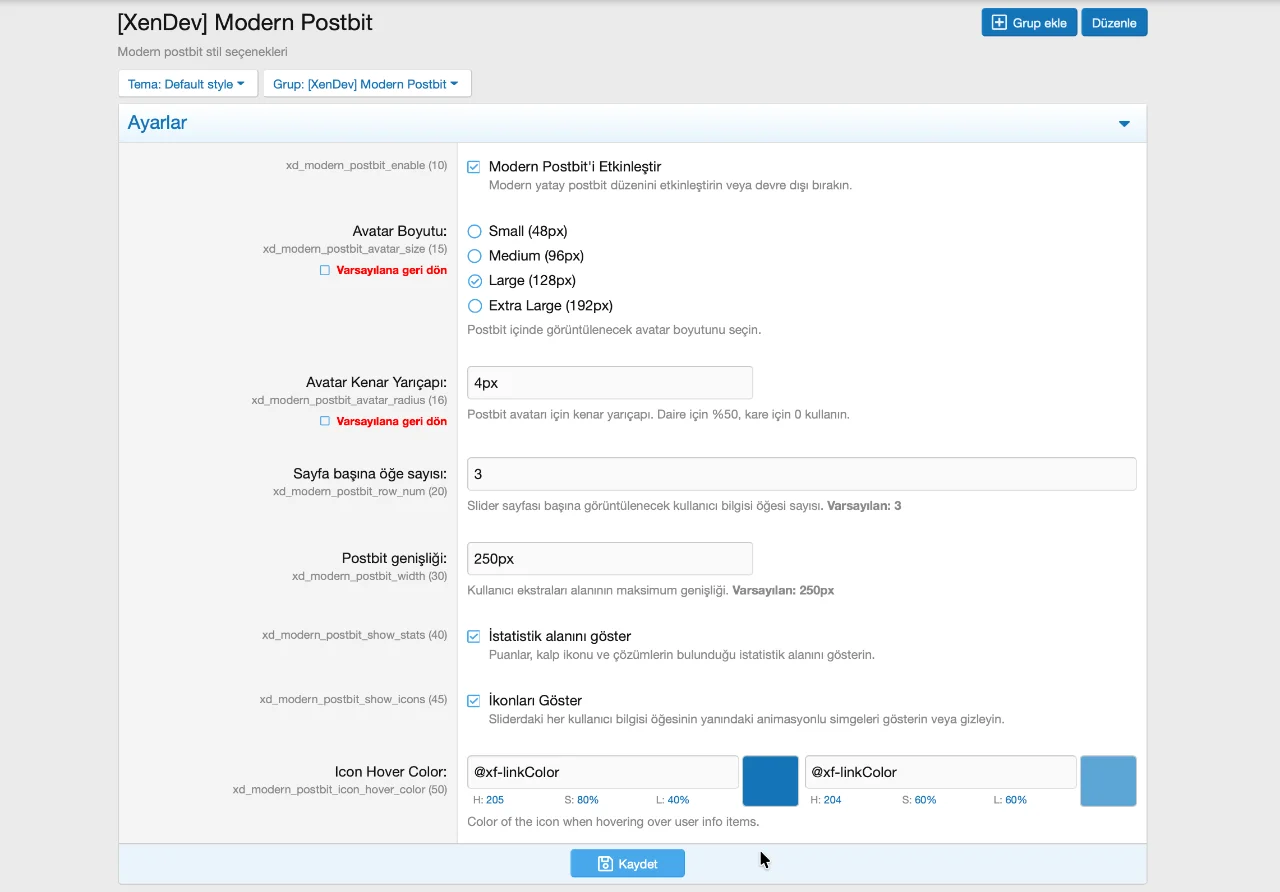Viewport: 1280px width, 892px height.
Task: Toggle Modern Postbit'i Etkinleştir checkbox
Action: 474,167
